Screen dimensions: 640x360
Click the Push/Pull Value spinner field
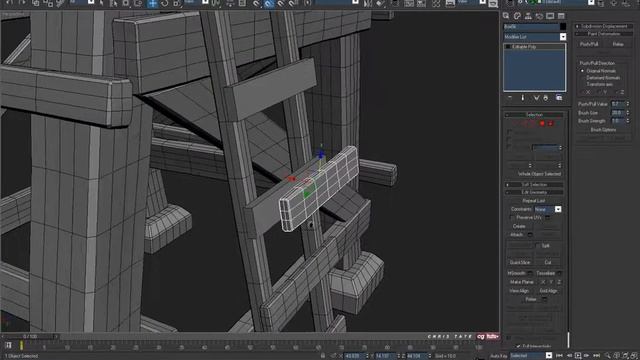pyautogui.click(x=618, y=104)
